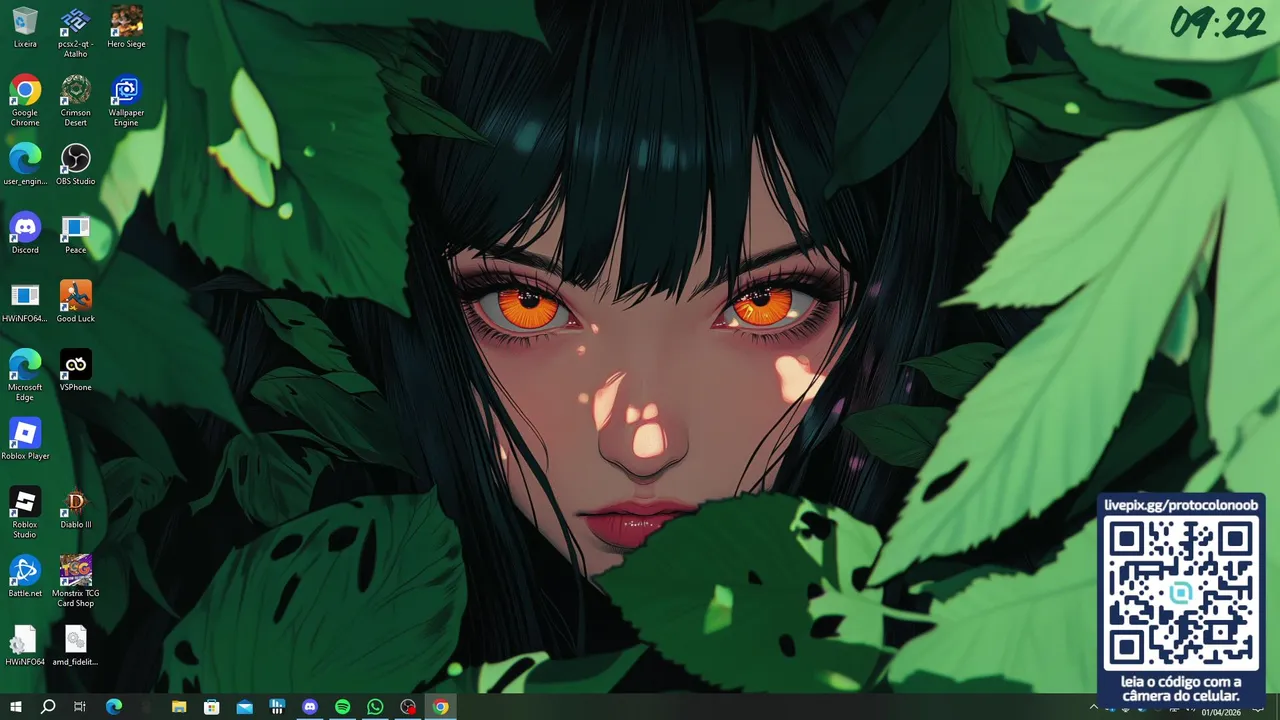1280x720 pixels.
Task: Switch to Spotify on the taskbar
Action: point(343,707)
